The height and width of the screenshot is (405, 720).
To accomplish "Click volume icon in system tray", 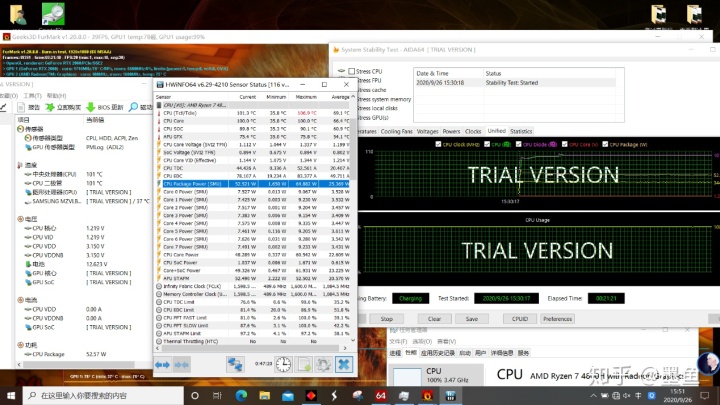I will [627, 395].
